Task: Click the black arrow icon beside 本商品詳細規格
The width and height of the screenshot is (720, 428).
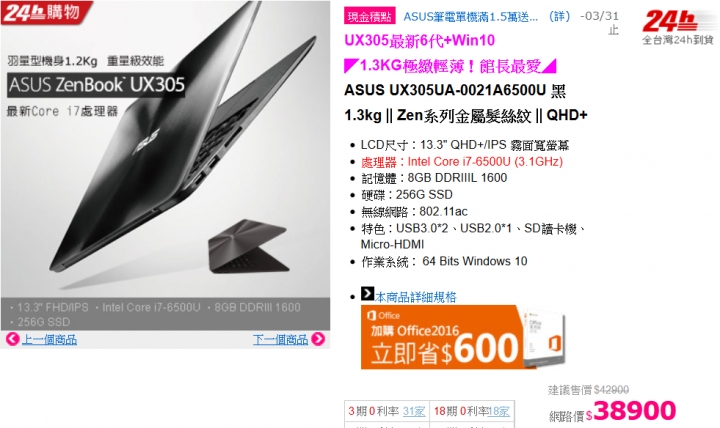Action: pyautogui.click(x=367, y=293)
